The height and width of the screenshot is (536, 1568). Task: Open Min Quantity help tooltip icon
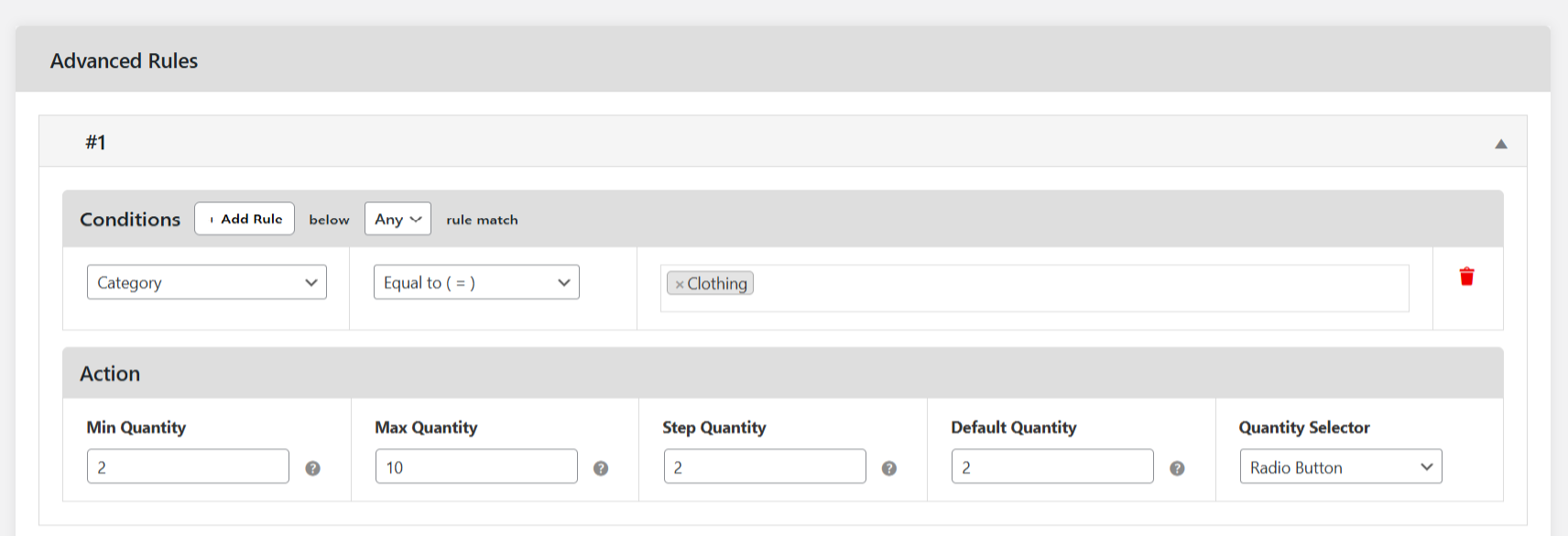312,468
